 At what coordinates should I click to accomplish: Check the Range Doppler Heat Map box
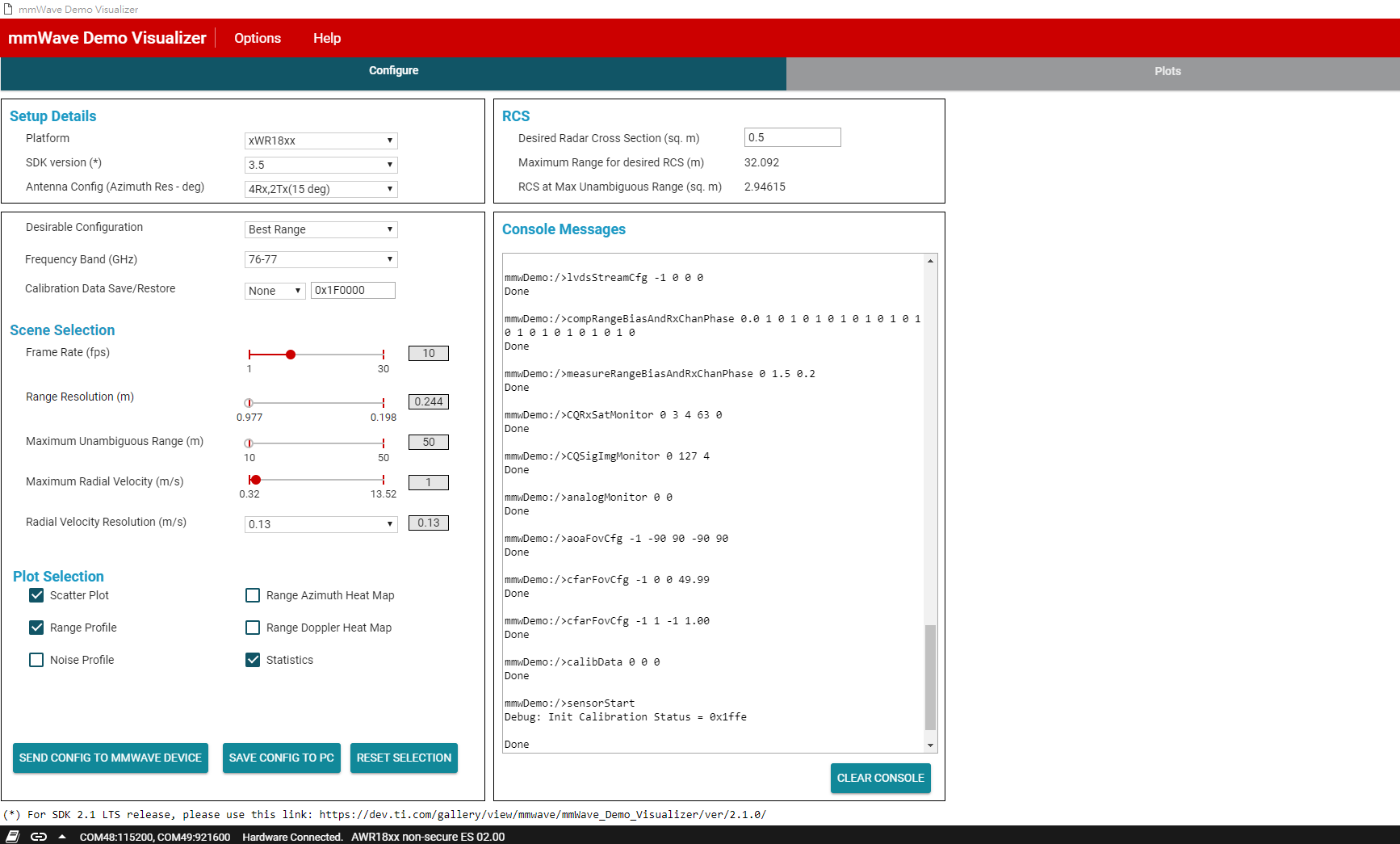pos(253,628)
